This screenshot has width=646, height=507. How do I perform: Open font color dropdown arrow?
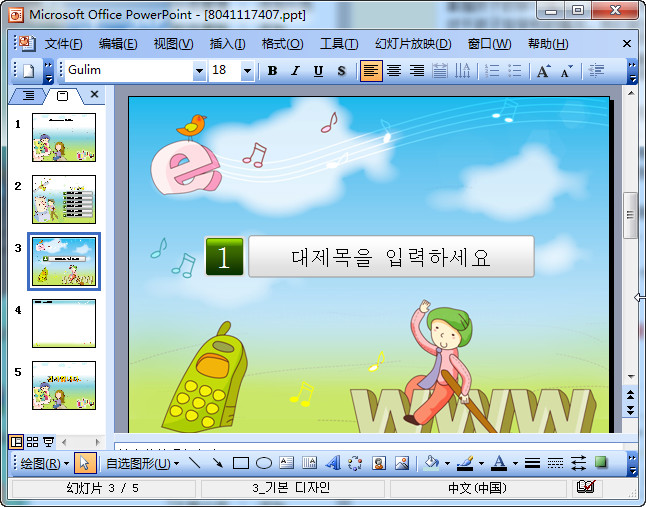click(515, 464)
